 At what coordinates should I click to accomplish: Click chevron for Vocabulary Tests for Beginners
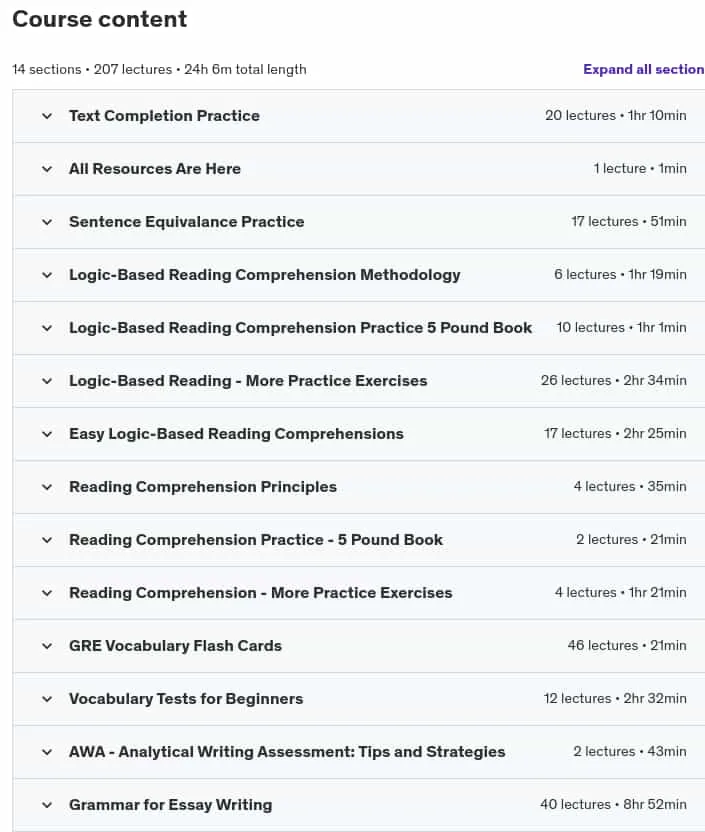tap(47, 699)
